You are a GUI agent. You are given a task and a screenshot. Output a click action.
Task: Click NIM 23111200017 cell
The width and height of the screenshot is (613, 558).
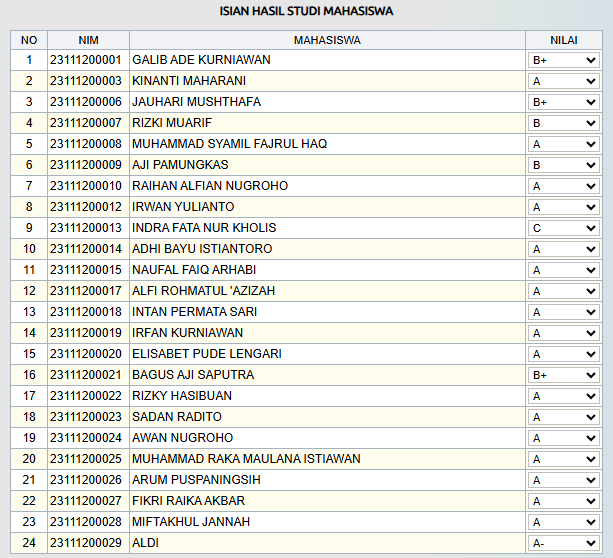(85, 291)
